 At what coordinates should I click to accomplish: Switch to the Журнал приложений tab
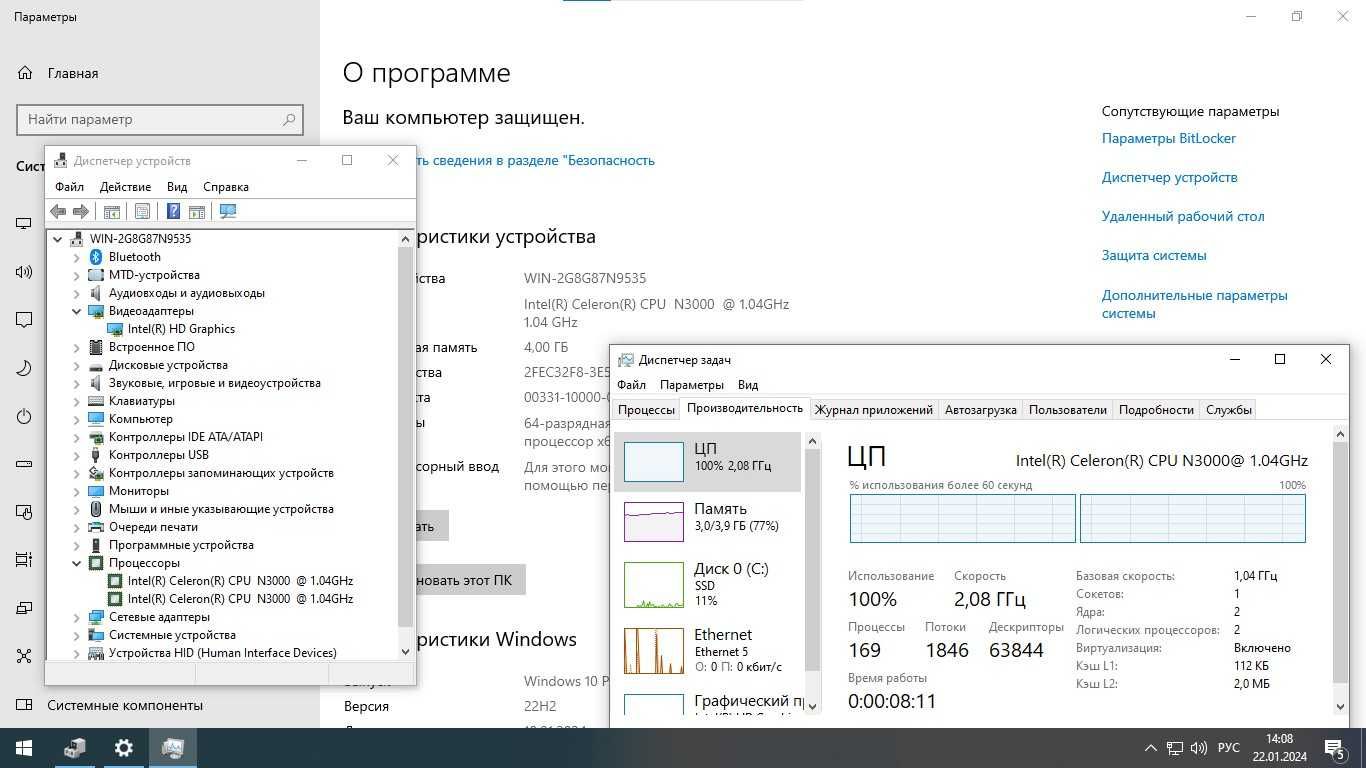[x=874, y=410]
